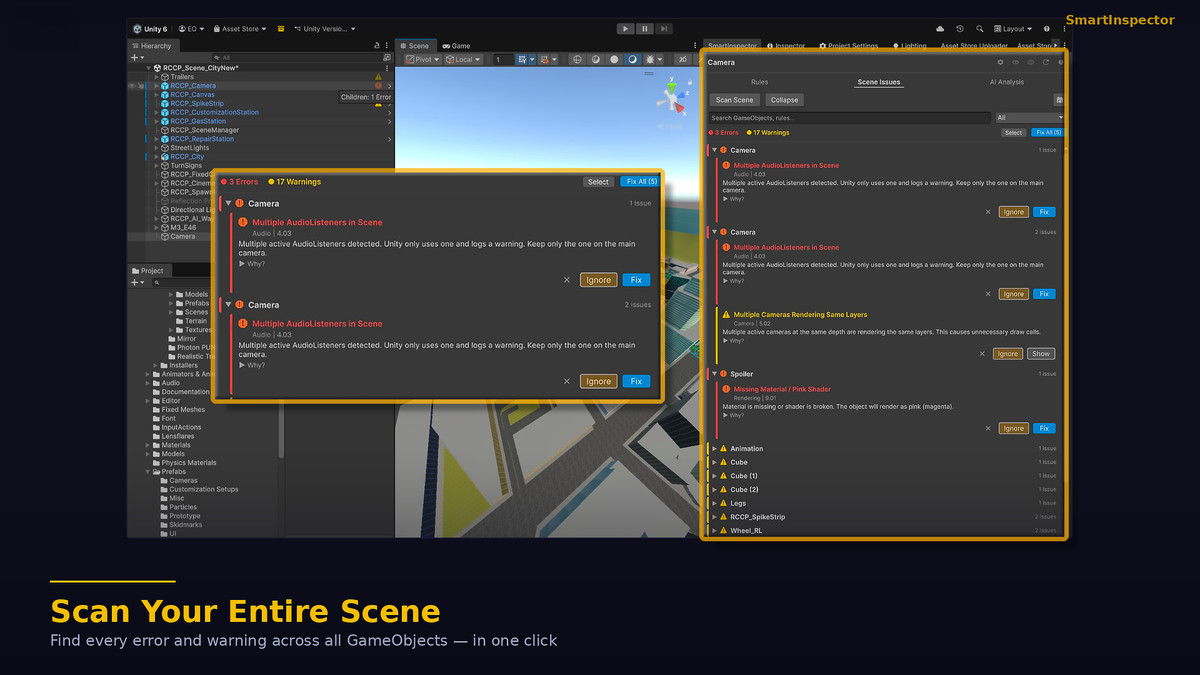Click Fix for Missing Material / Pink Shader

pos(1043,428)
